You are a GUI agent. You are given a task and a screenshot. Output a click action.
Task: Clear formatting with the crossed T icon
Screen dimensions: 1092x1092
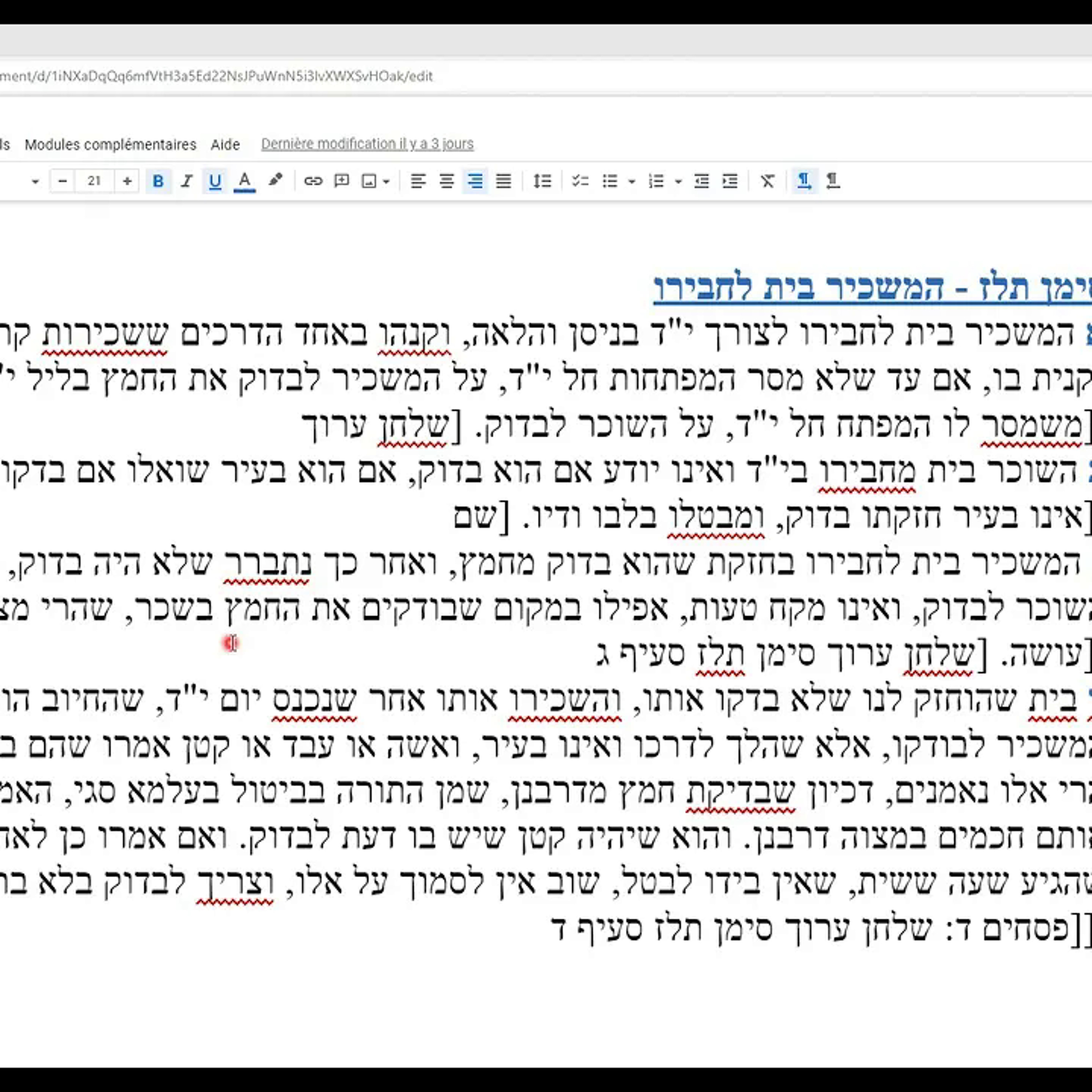click(768, 181)
